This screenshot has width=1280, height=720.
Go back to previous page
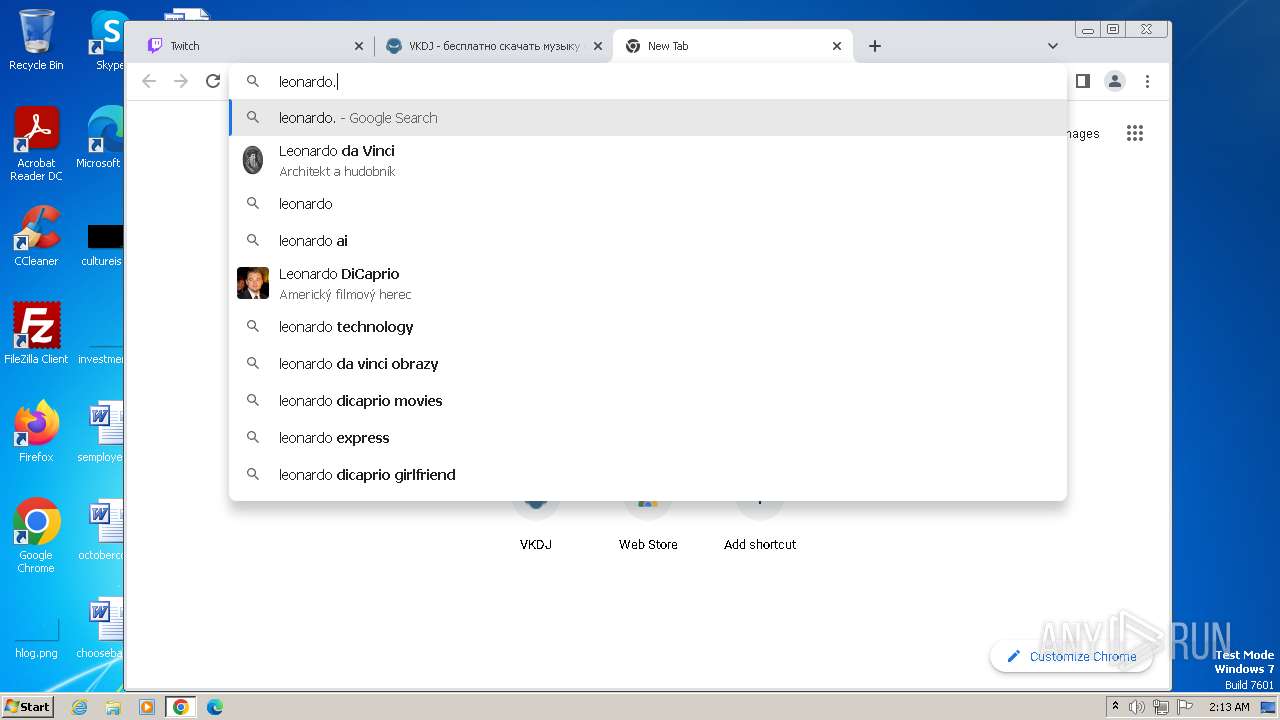click(149, 81)
